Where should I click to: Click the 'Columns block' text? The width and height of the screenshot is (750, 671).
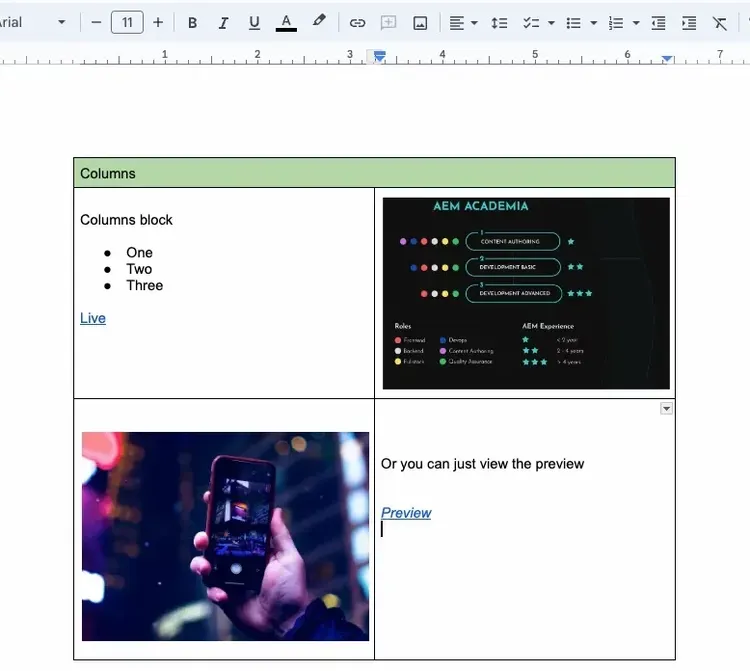point(126,220)
